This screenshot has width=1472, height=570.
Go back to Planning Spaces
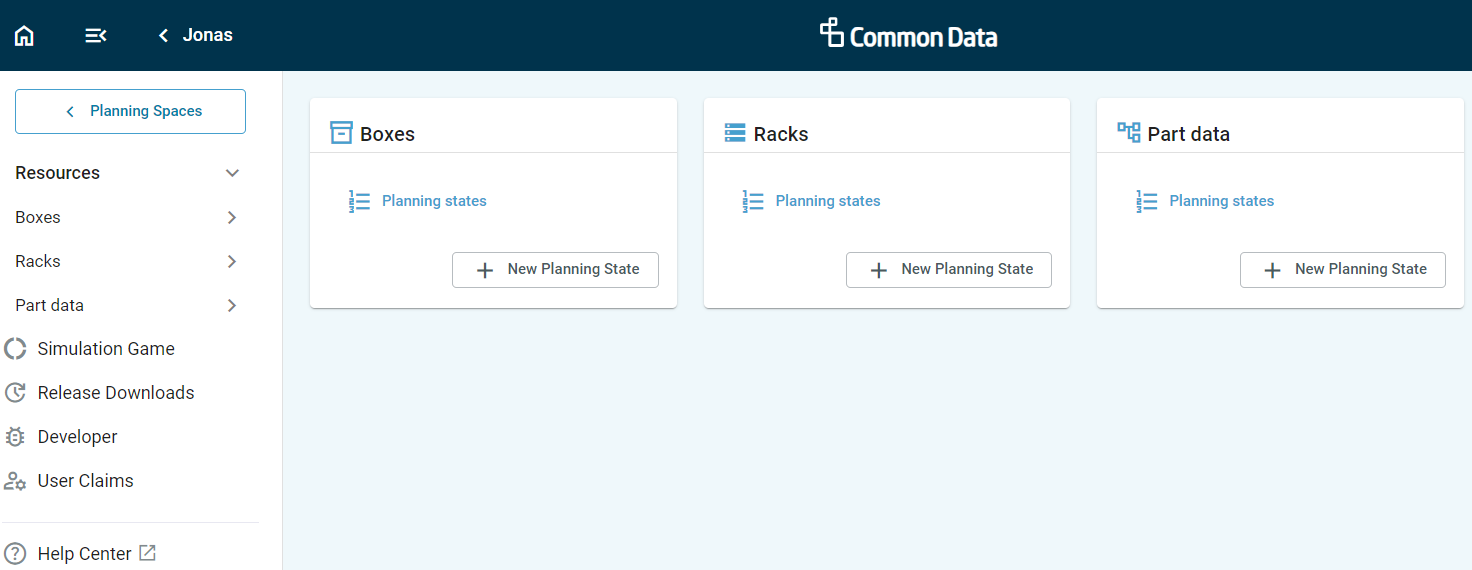[130, 111]
